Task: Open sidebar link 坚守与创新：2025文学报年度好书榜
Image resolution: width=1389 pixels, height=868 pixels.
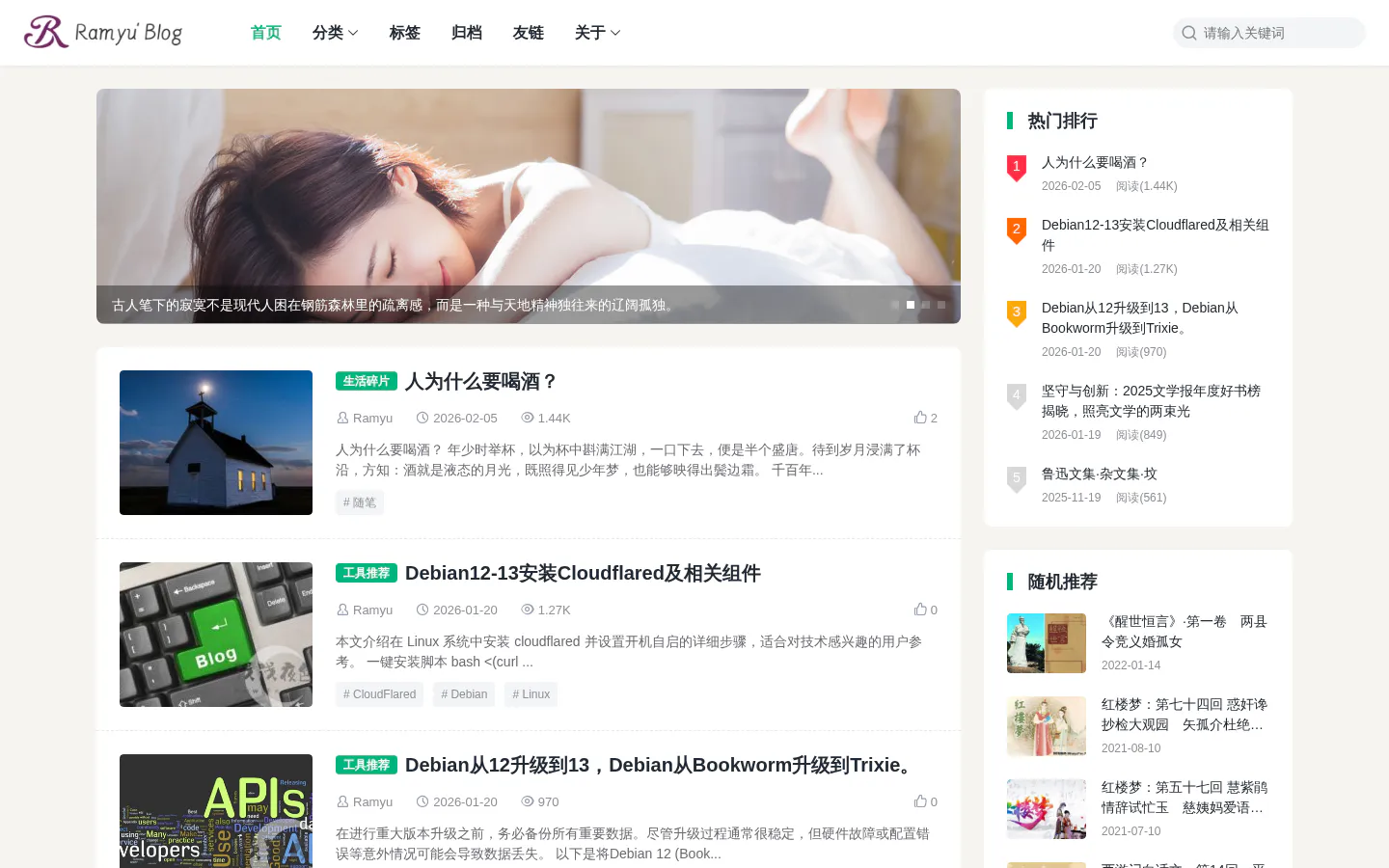Action: 1151,401
